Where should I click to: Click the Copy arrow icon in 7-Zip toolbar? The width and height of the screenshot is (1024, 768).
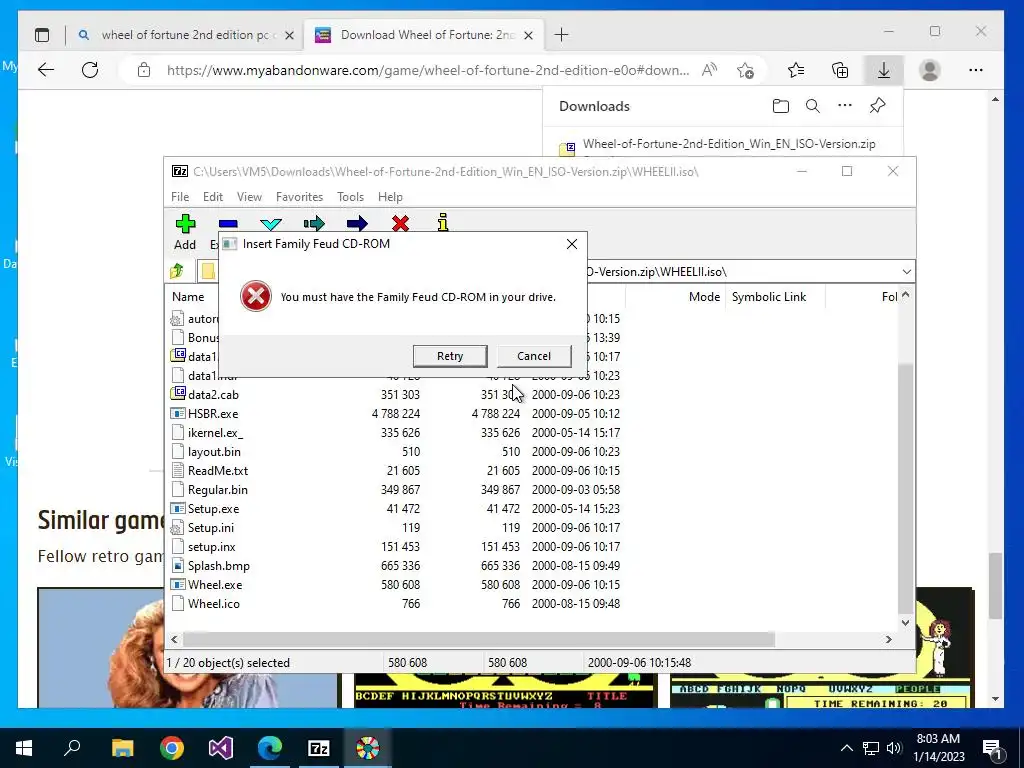pos(314,224)
